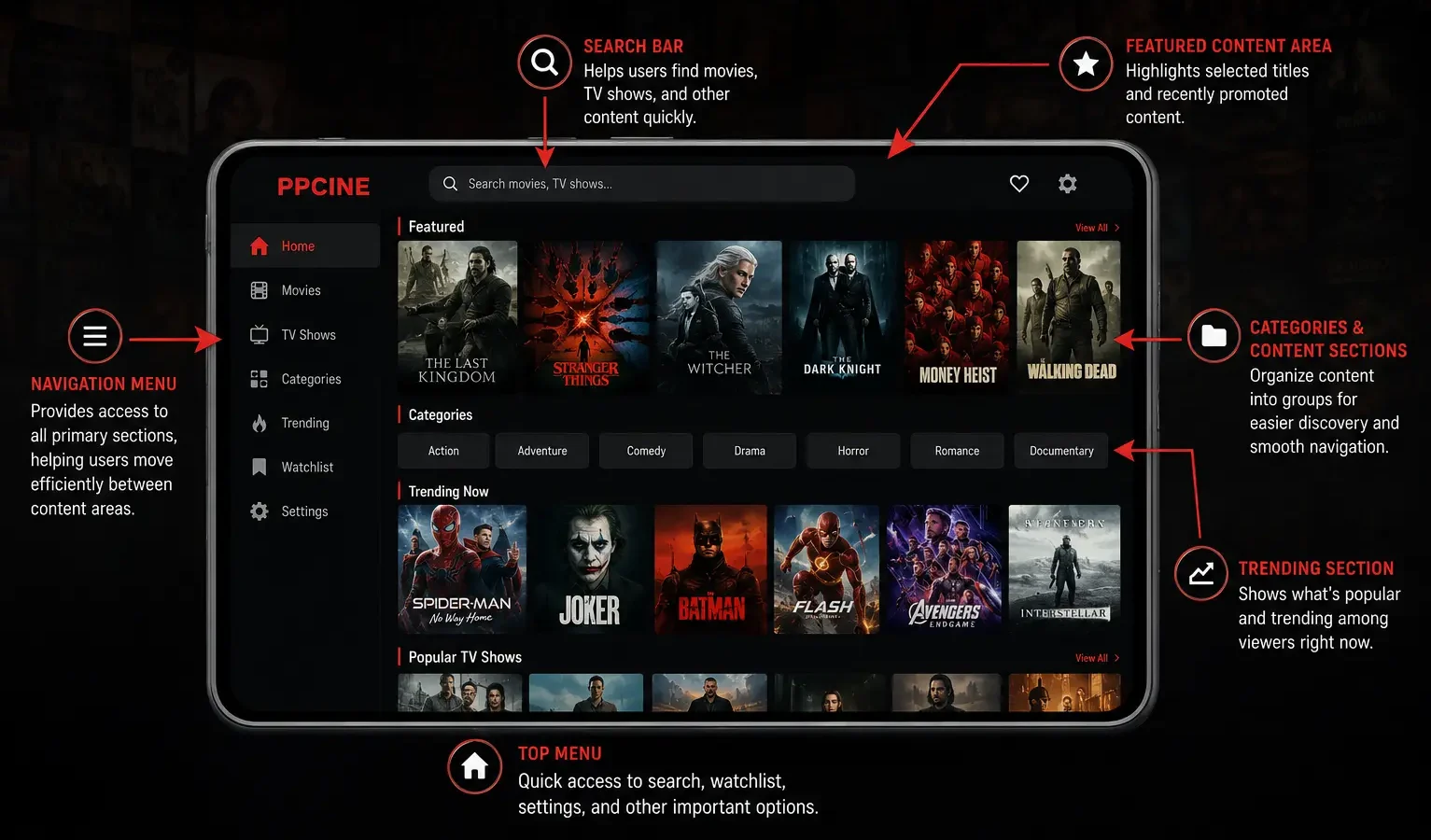
Task: Open The Last Kingdom poster
Action: 457,317
